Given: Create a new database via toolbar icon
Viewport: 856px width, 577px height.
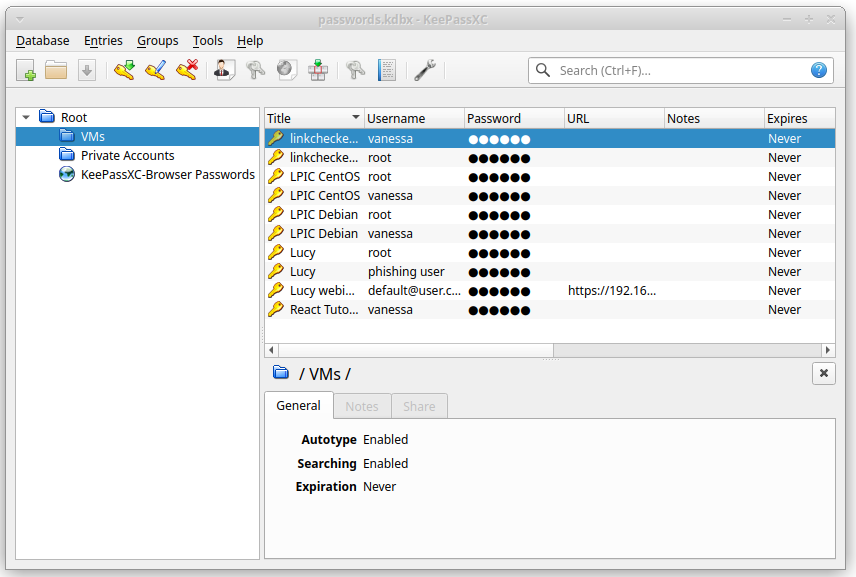Looking at the screenshot, I should (x=26, y=70).
